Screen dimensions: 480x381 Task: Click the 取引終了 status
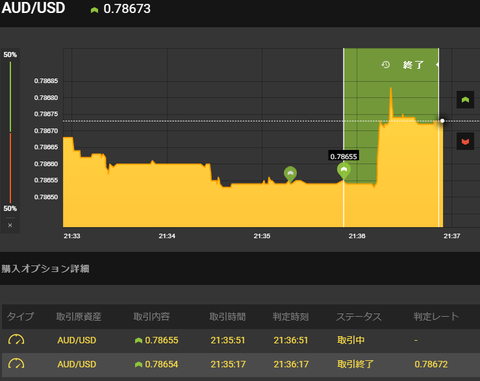(x=355, y=364)
